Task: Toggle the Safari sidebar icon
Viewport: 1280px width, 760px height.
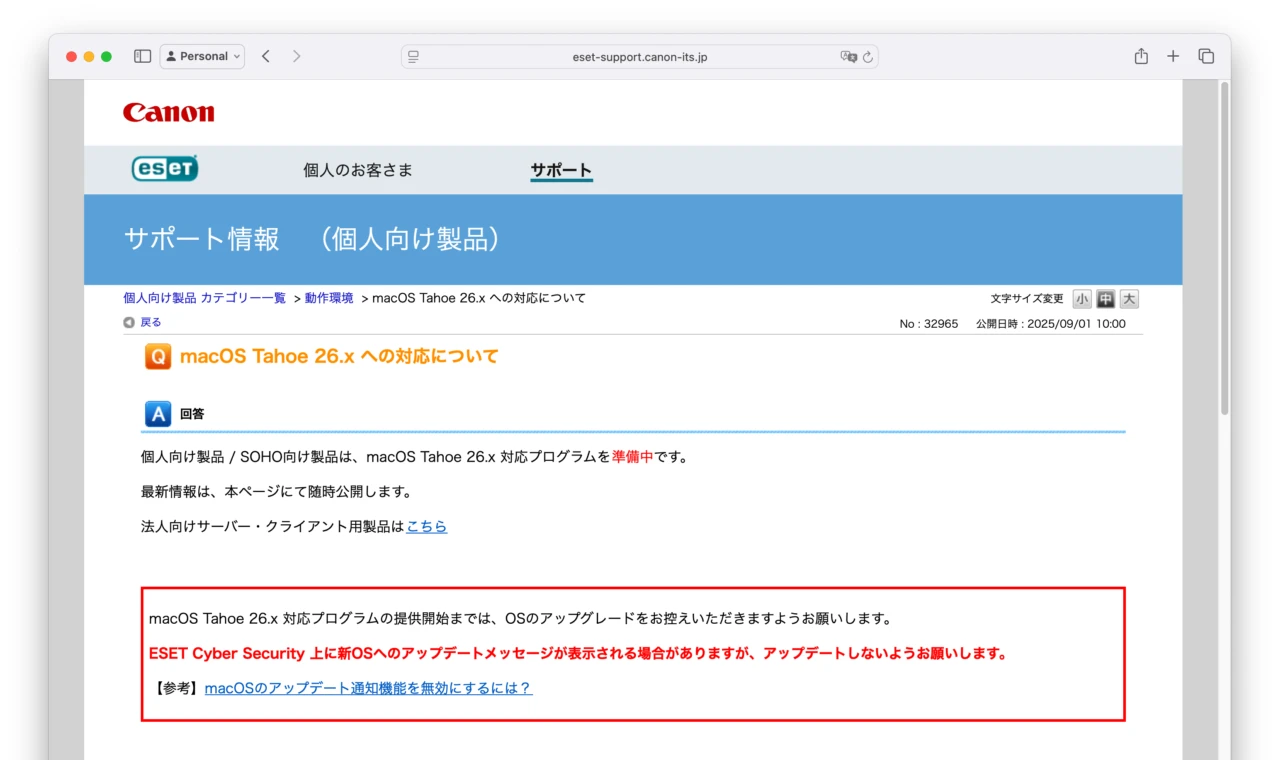Action: (x=142, y=56)
